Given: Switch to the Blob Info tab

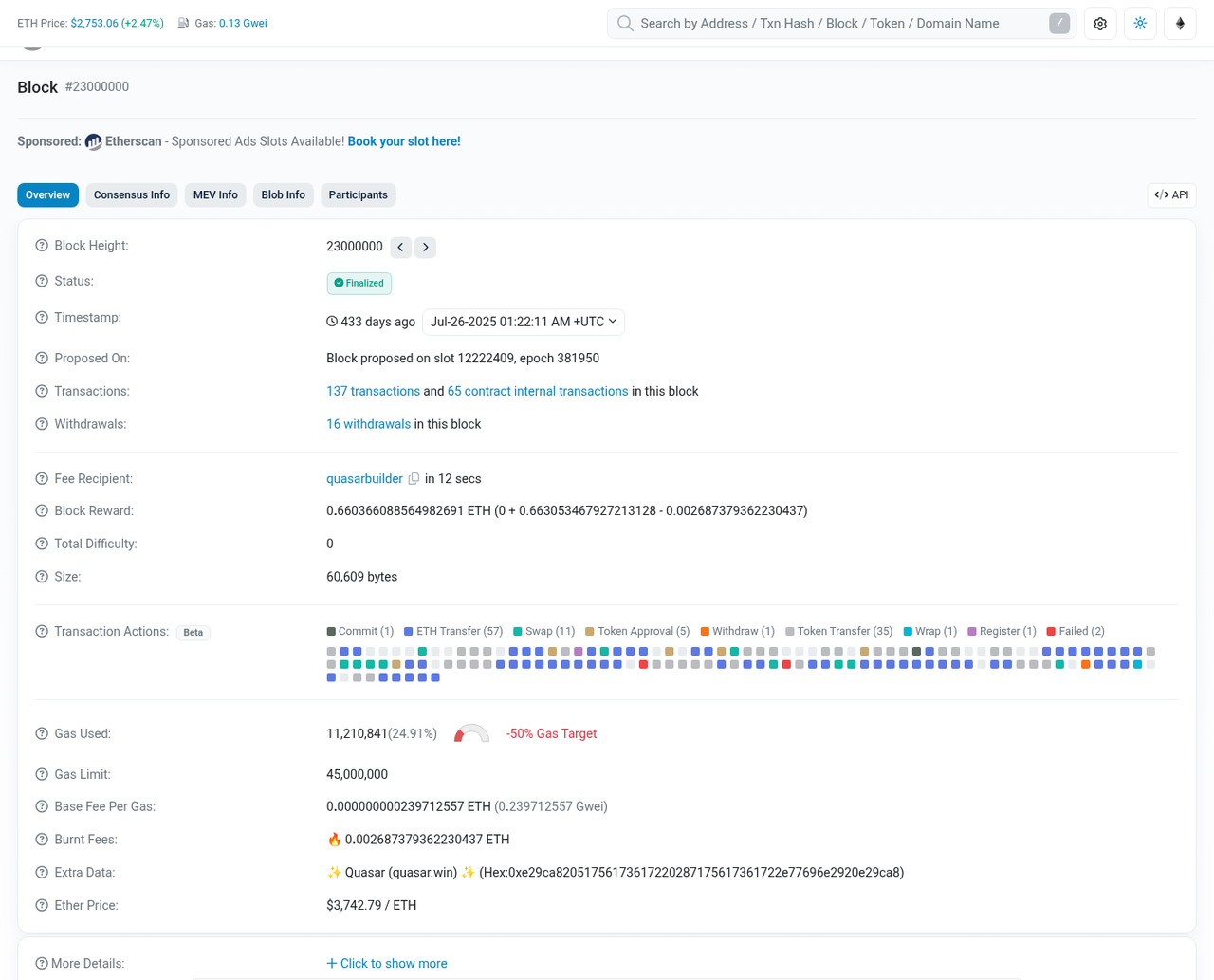Looking at the screenshot, I should (283, 195).
